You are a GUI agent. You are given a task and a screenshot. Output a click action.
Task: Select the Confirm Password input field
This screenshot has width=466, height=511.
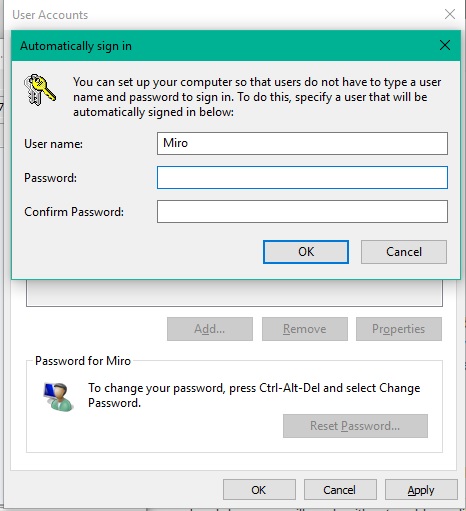coord(302,211)
